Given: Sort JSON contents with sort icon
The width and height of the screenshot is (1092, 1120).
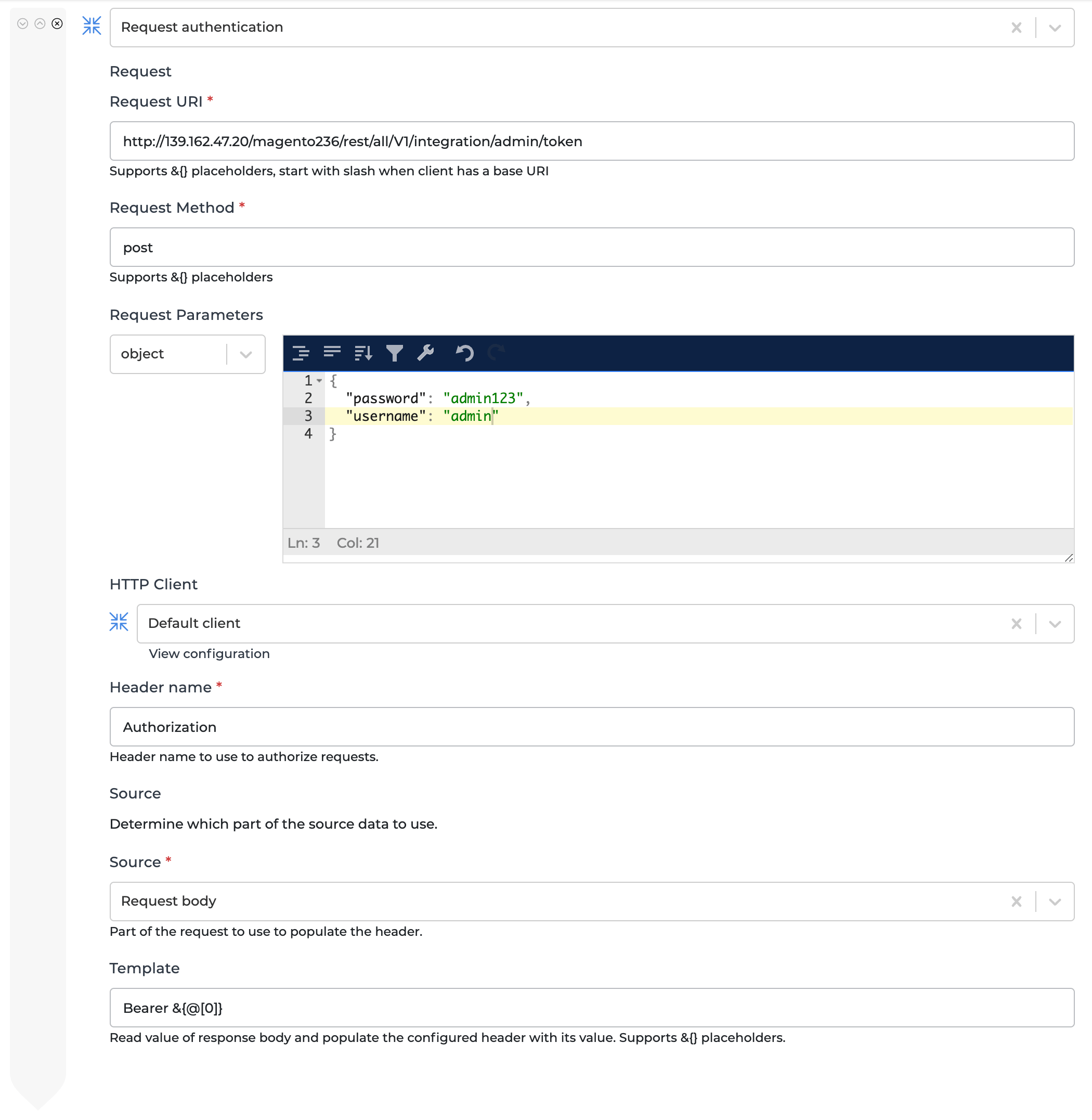Looking at the screenshot, I should 363,353.
